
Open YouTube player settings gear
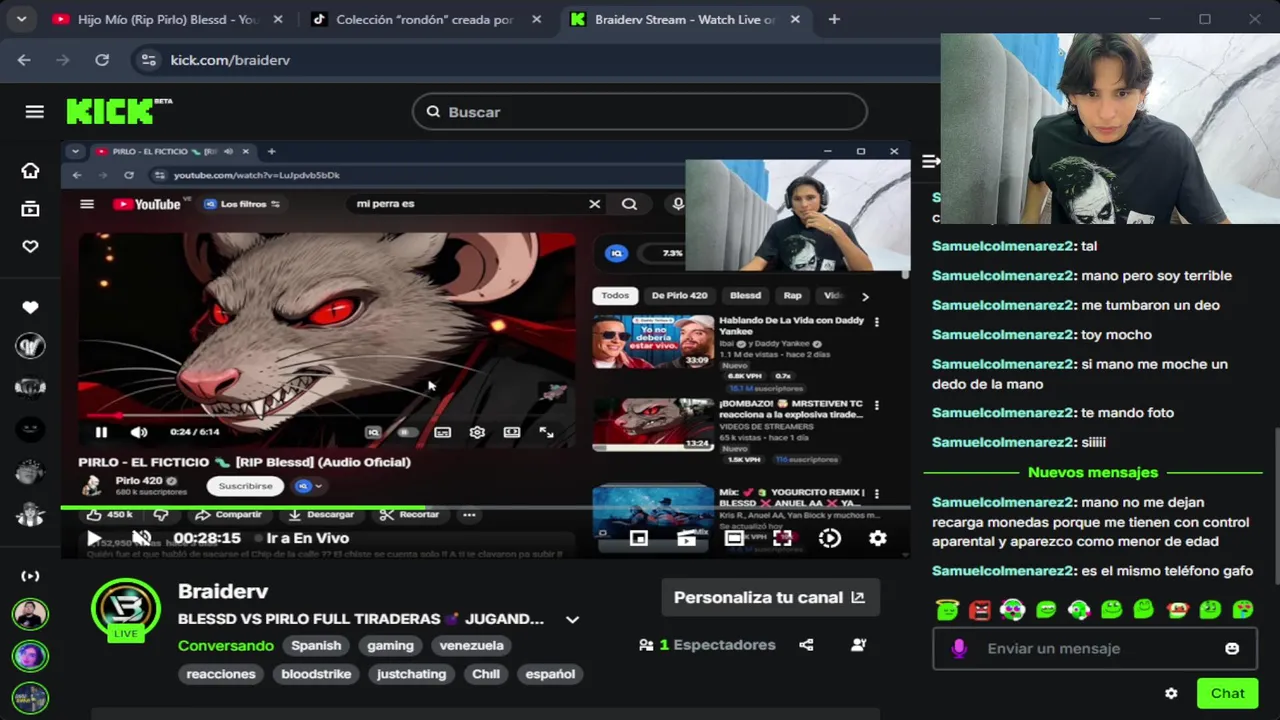coord(477,432)
